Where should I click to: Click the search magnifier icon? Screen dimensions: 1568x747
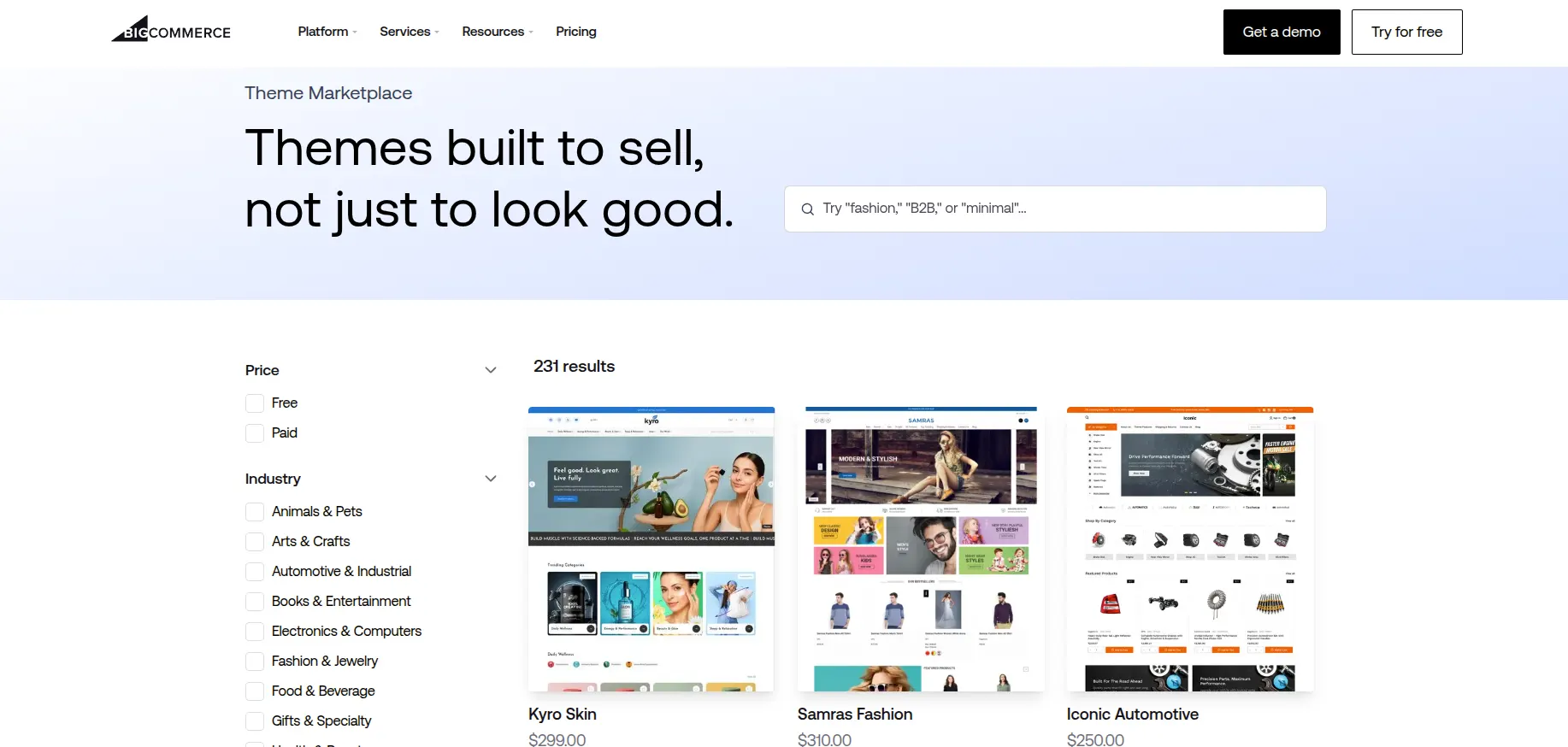click(x=807, y=209)
